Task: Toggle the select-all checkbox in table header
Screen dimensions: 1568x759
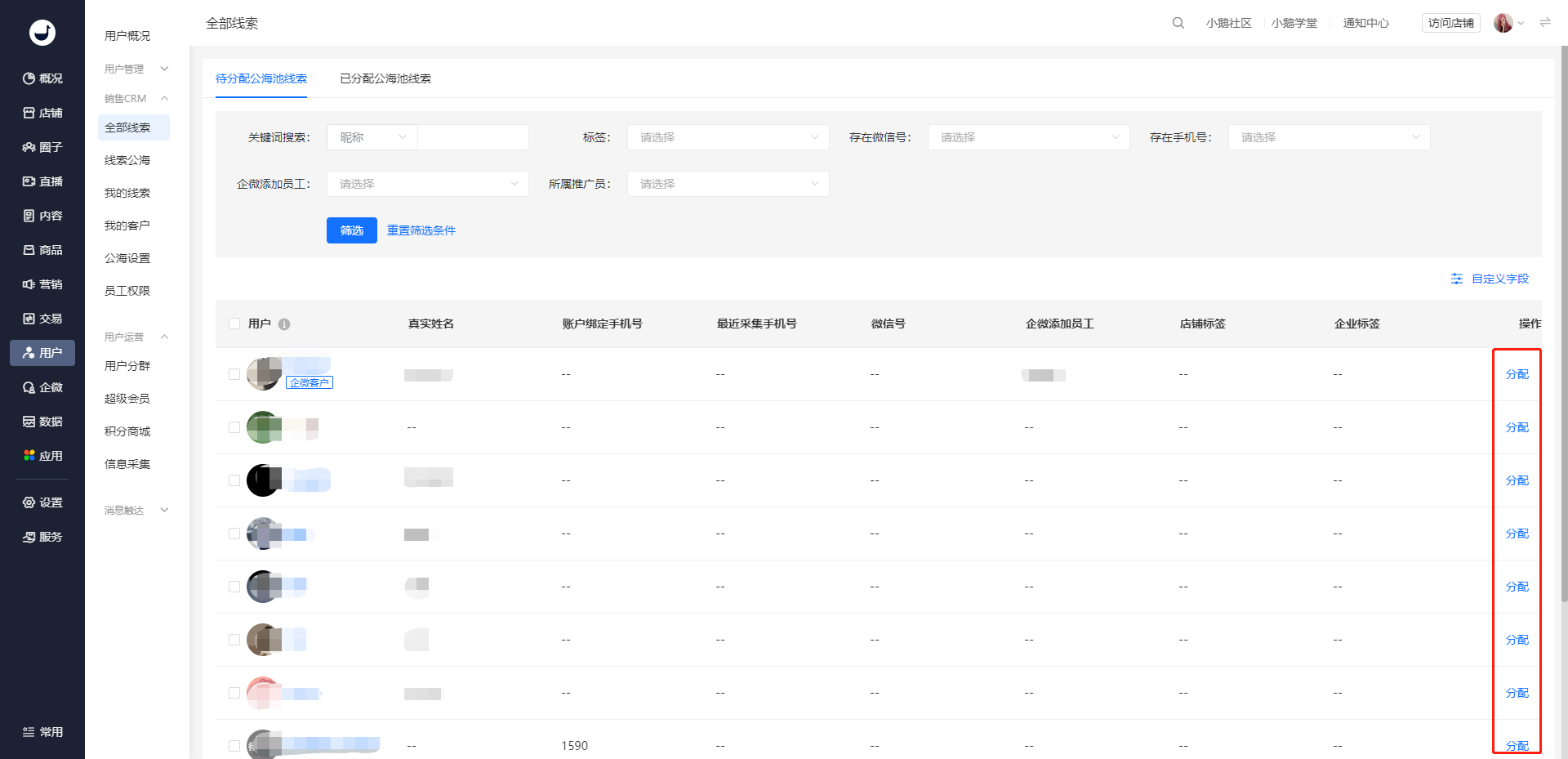Action: pos(234,324)
